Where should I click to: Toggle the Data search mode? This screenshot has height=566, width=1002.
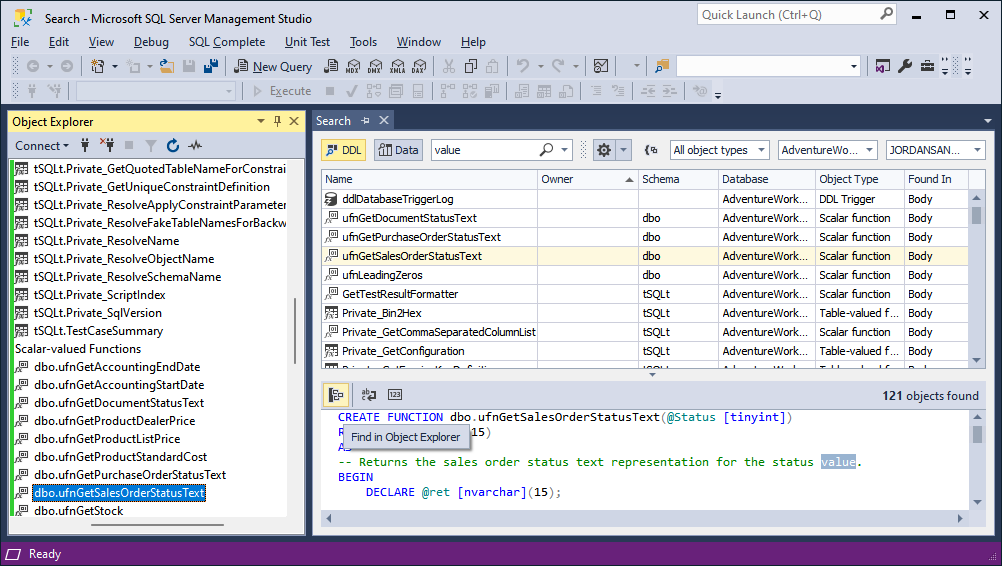398,150
